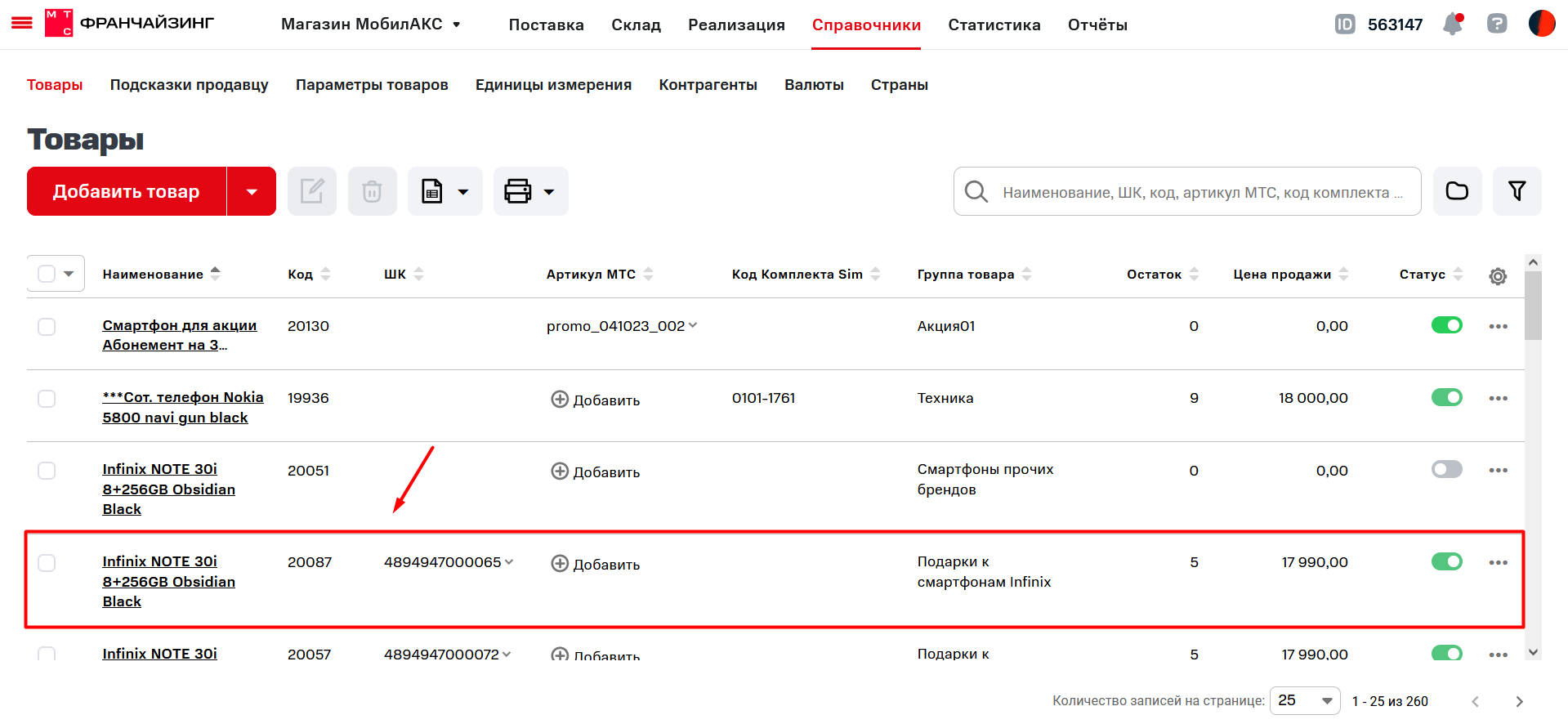The height and width of the screenshot is (724, 1568).
Task: Open actions menu for product 19936
Action: tap(1498, 399)
